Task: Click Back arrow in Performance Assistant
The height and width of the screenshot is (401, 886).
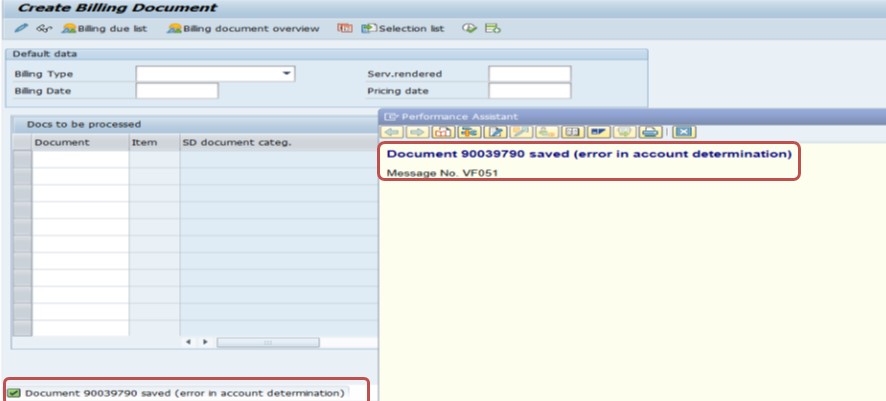Action: tap(393, 132)
